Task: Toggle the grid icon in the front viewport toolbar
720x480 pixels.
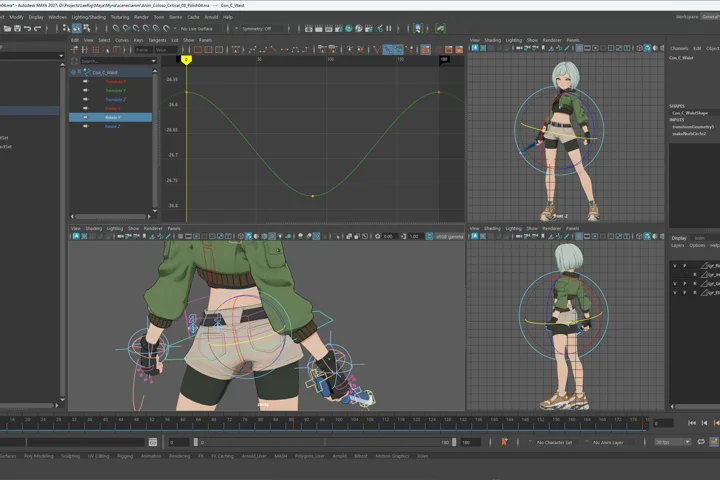Action: (579, 48)
